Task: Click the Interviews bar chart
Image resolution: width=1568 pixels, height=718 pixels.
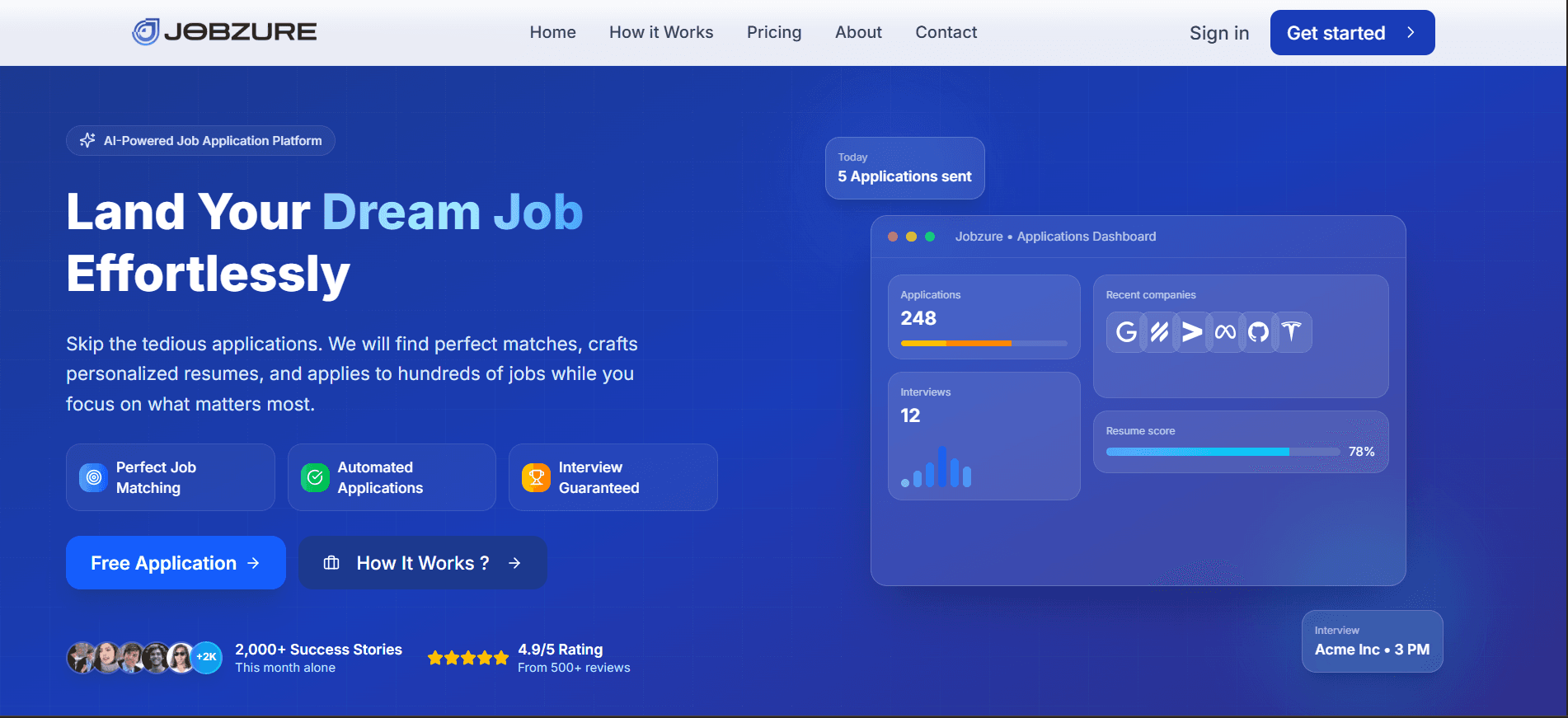Action: coord(937,467)
